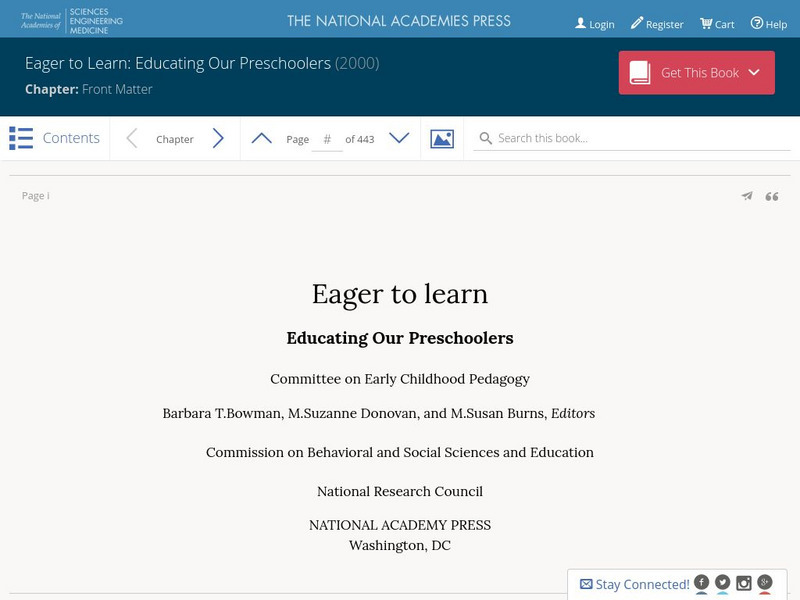Open the book images view icon
This screenshot has height=600, width=800.
click(442, 139)
